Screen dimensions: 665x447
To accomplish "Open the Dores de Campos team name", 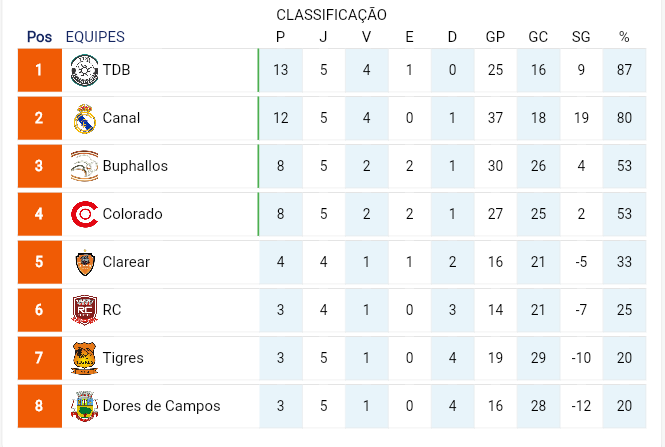I will click(x=162, y=406).
